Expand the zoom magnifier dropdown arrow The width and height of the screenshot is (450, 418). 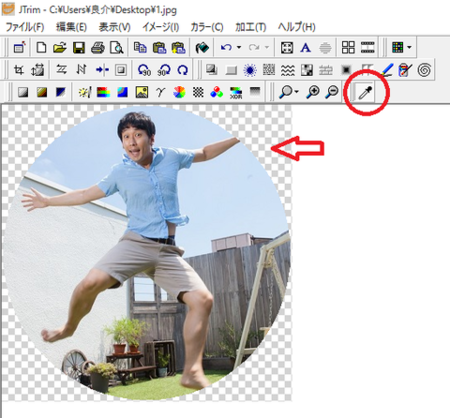[296, 92]
